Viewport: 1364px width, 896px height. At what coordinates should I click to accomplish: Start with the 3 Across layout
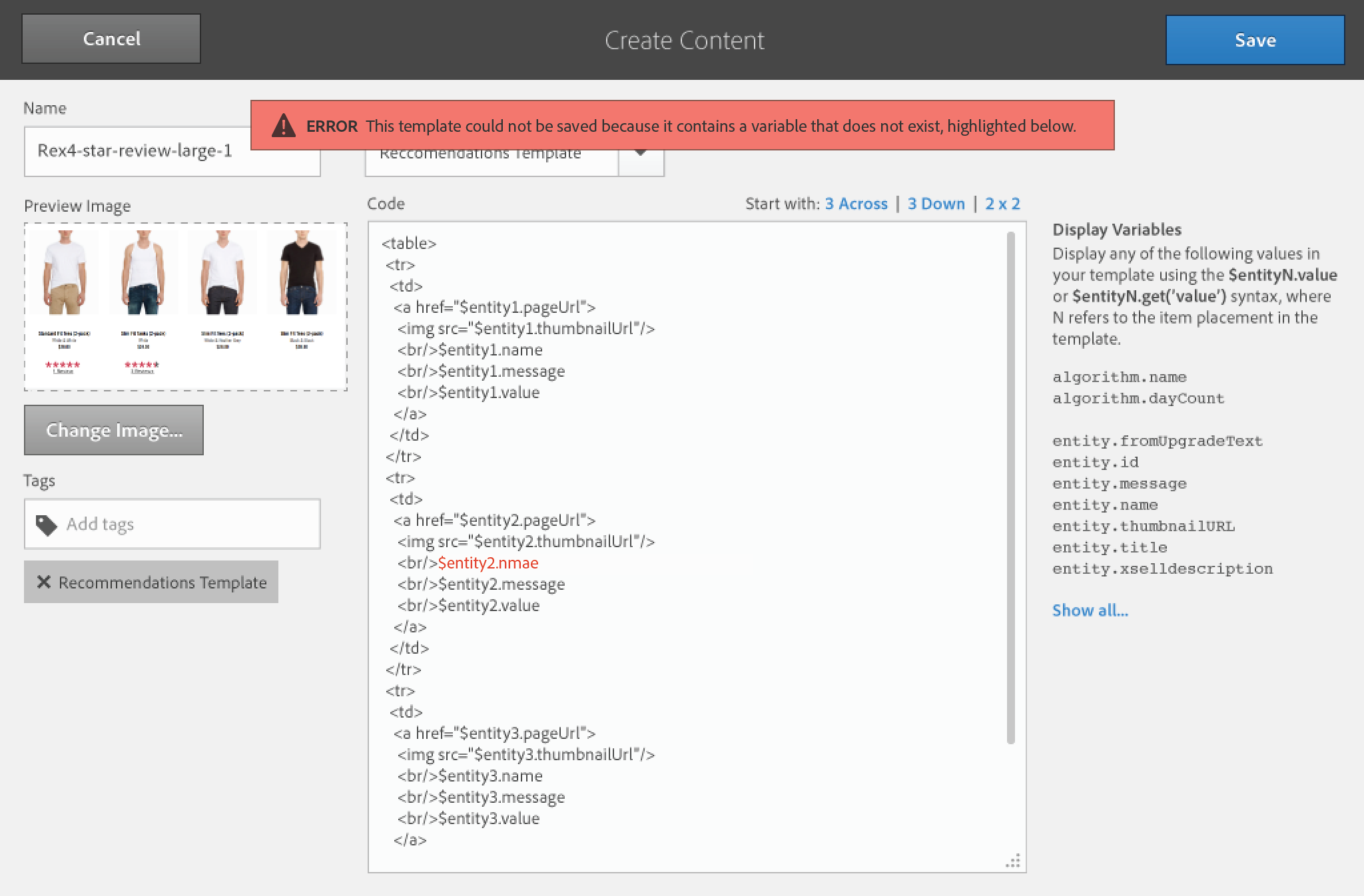856,204
